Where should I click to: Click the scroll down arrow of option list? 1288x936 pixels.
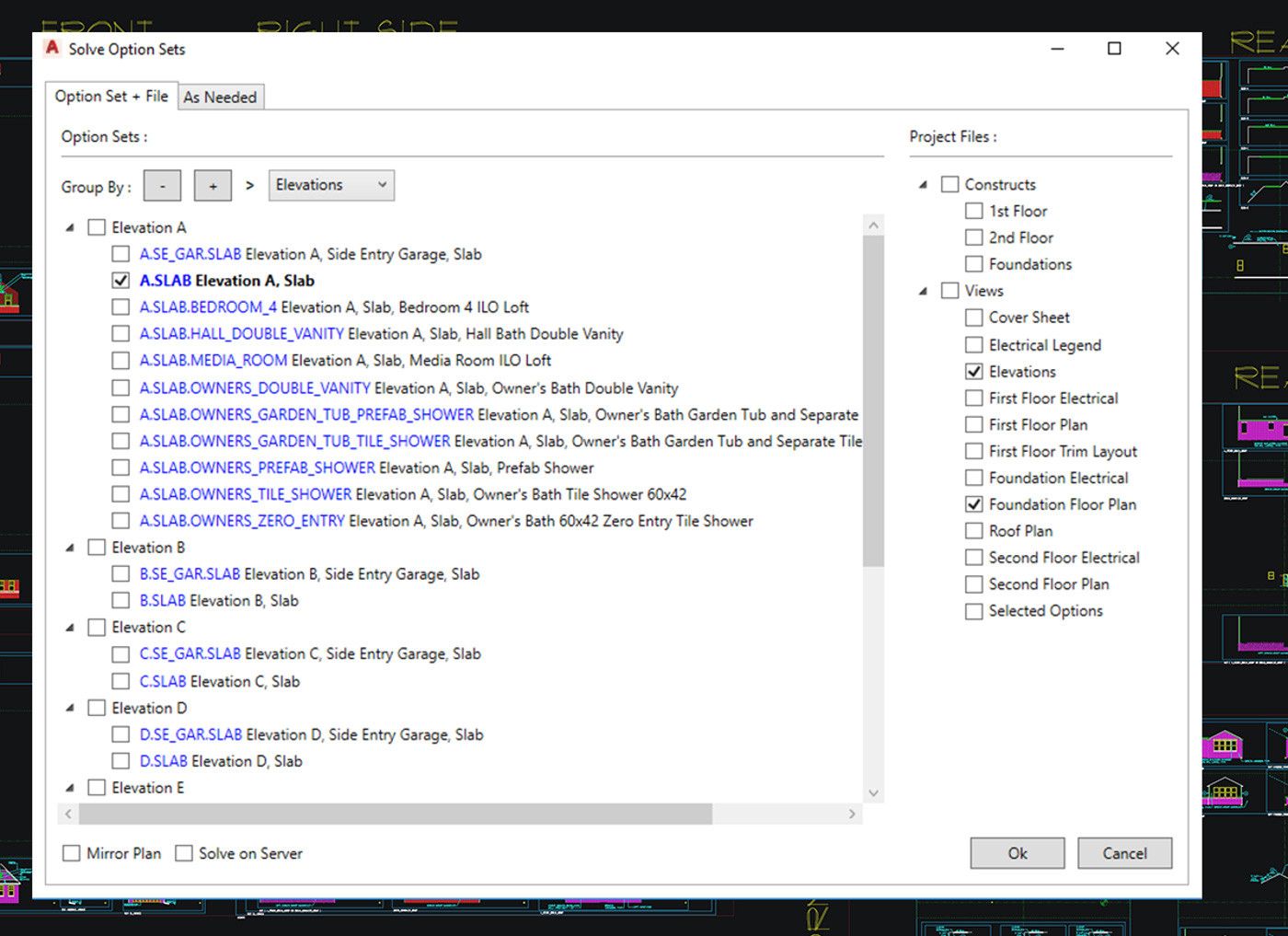(873, 792)
